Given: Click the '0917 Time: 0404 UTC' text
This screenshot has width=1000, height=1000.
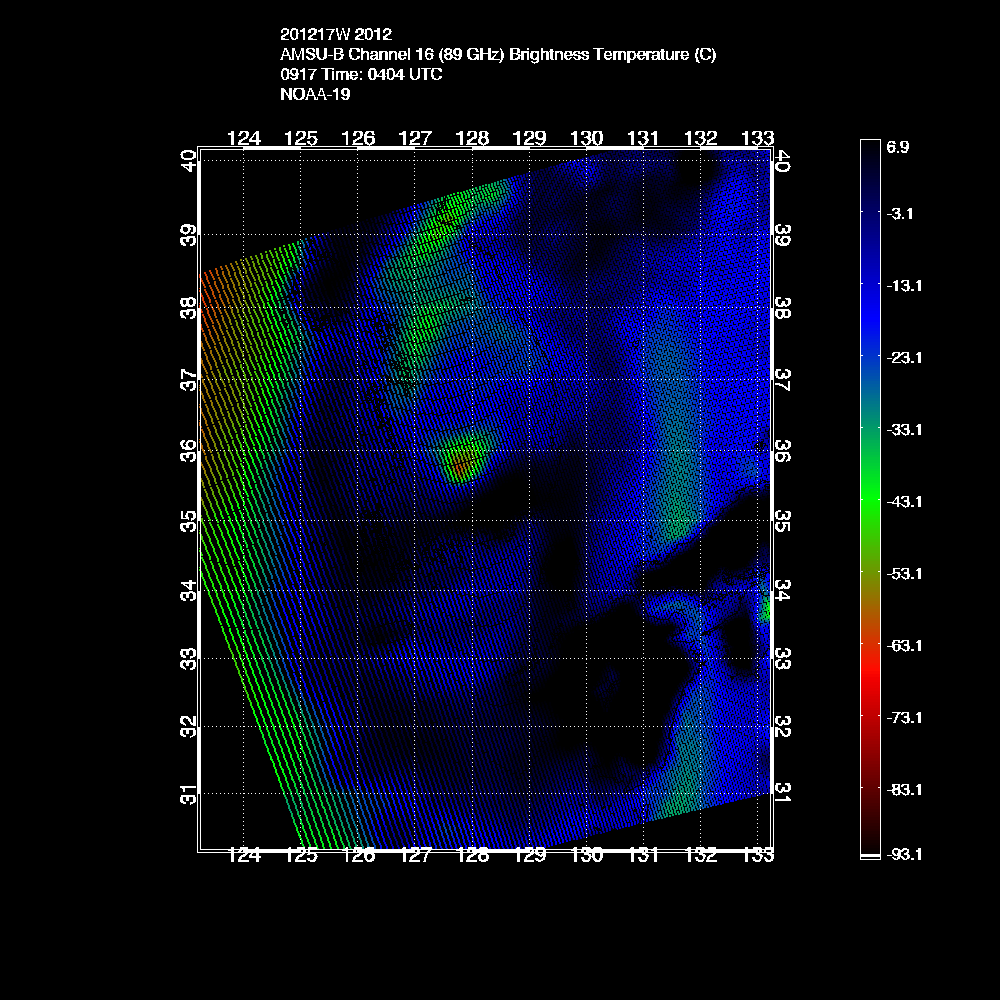Looking at the screenshot, I should coord(362,75).
